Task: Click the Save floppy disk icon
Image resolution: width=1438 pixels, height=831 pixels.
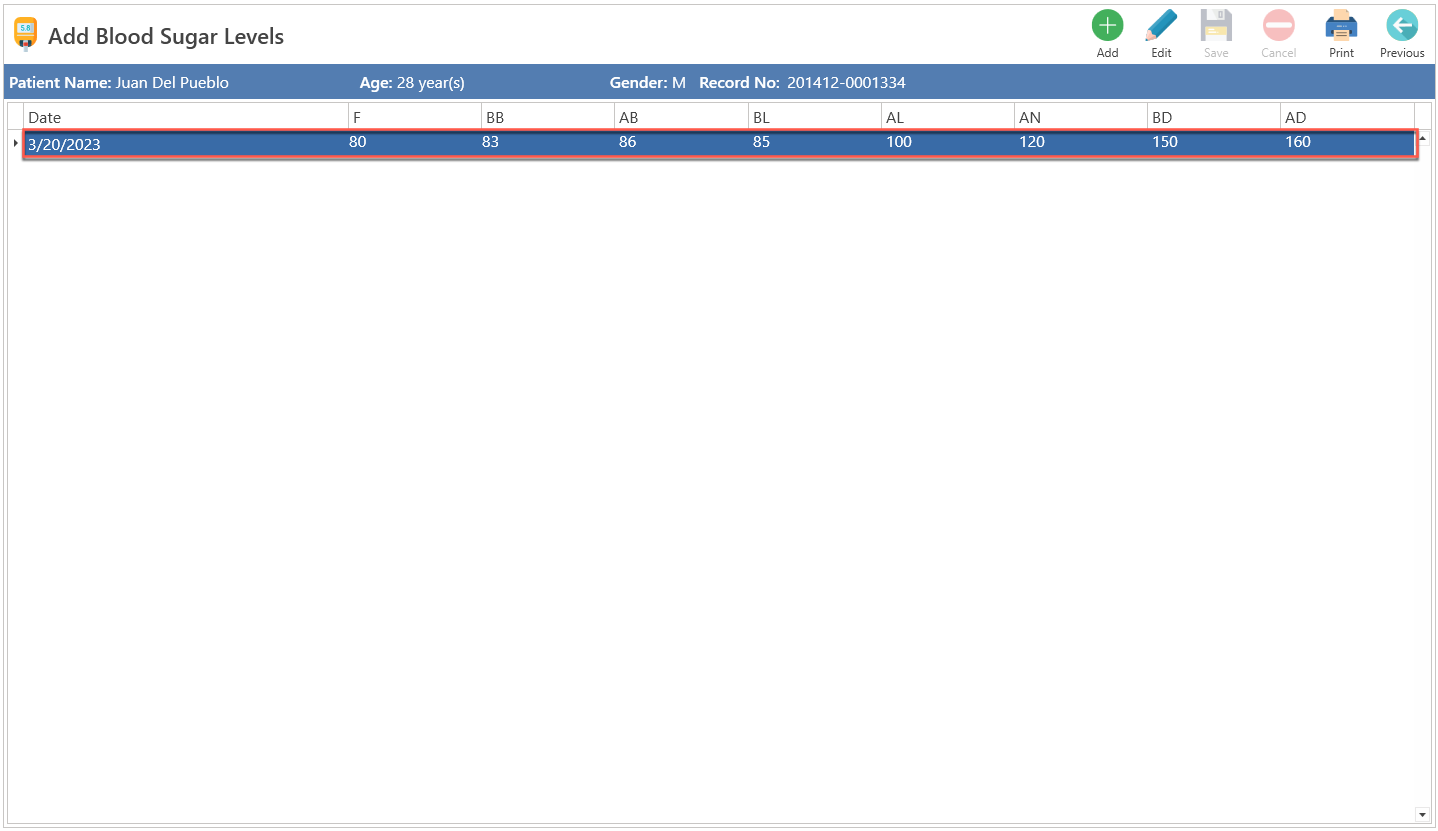Action: coord(1216,26)
